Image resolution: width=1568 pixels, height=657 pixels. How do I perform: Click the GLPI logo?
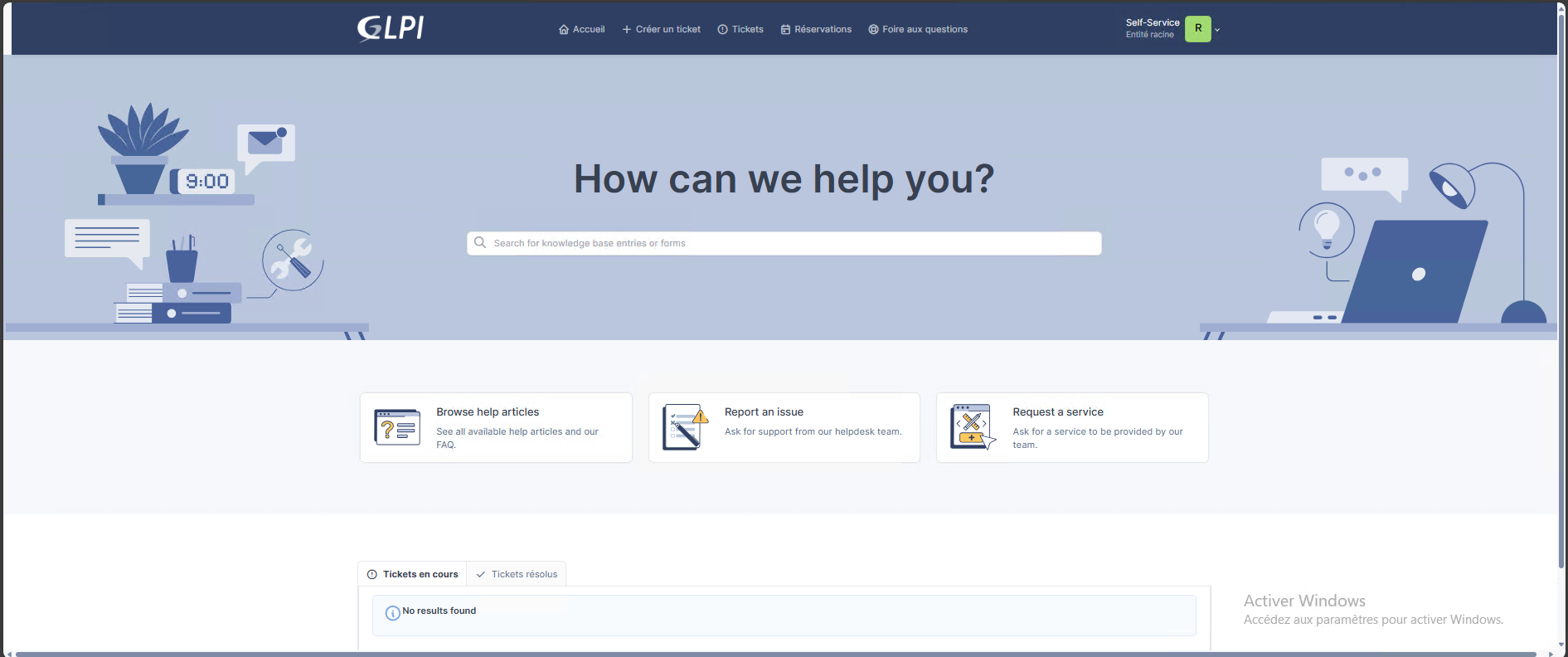[x=390, y=28]
